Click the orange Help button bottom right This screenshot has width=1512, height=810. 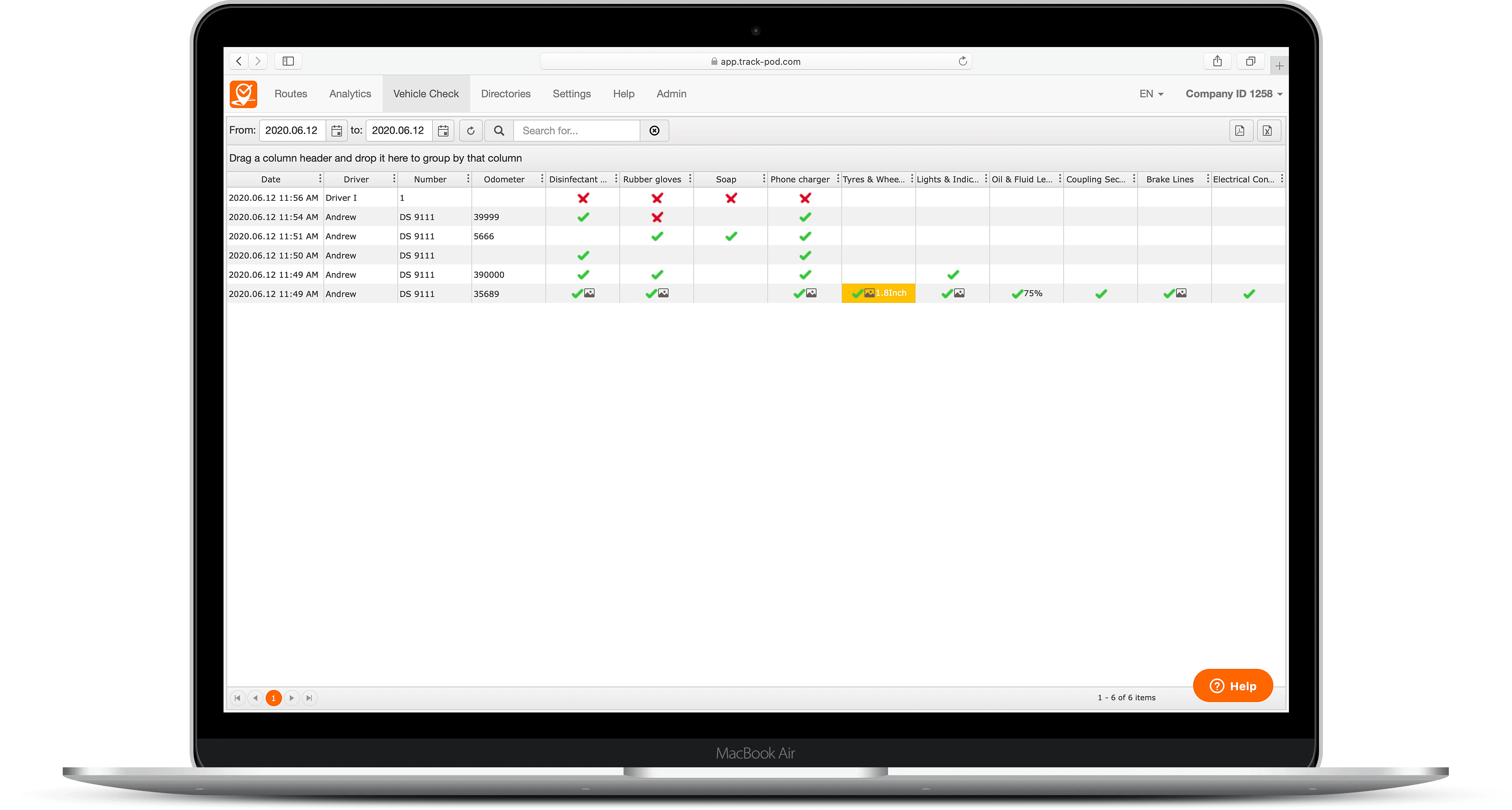1232,686
